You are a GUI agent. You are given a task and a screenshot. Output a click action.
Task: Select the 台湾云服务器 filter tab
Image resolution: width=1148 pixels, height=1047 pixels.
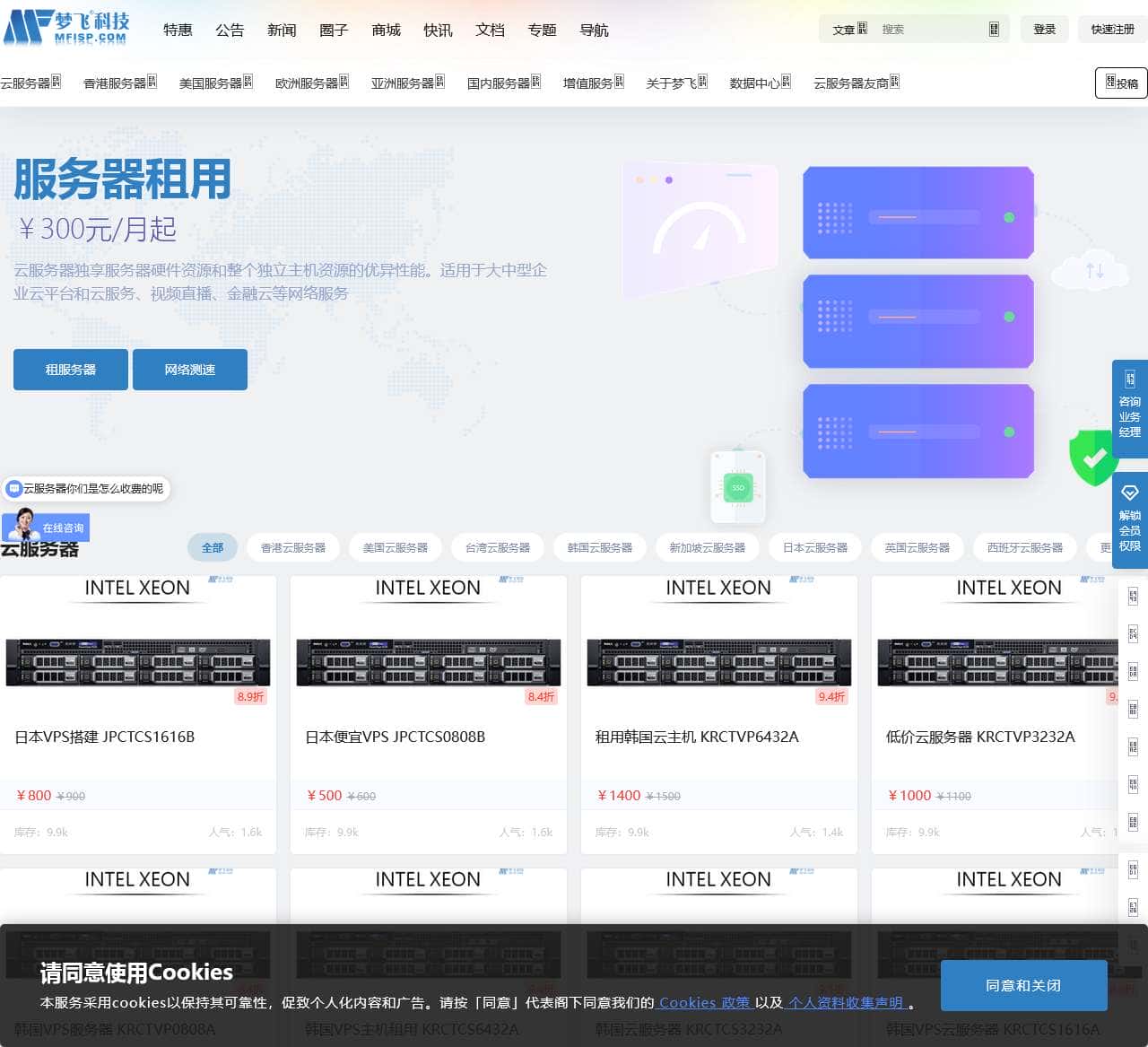click(498, 547)
